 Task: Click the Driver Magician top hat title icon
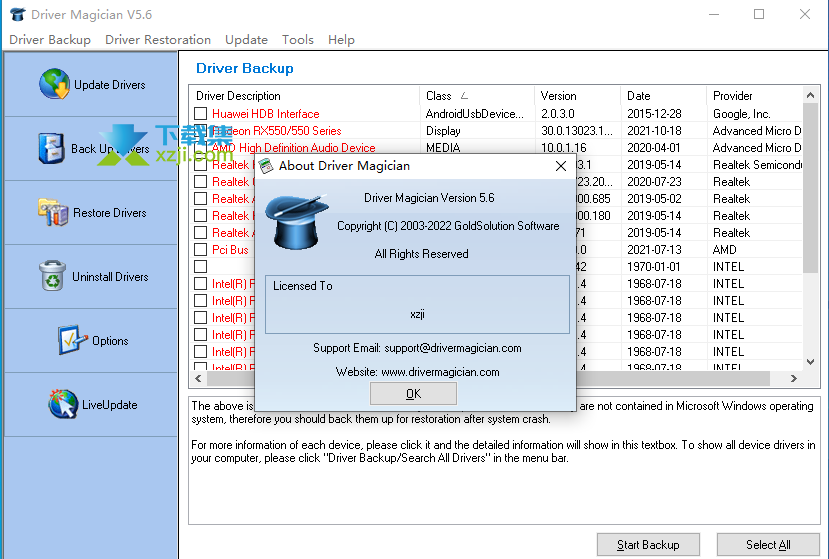[x=17, y=14]
